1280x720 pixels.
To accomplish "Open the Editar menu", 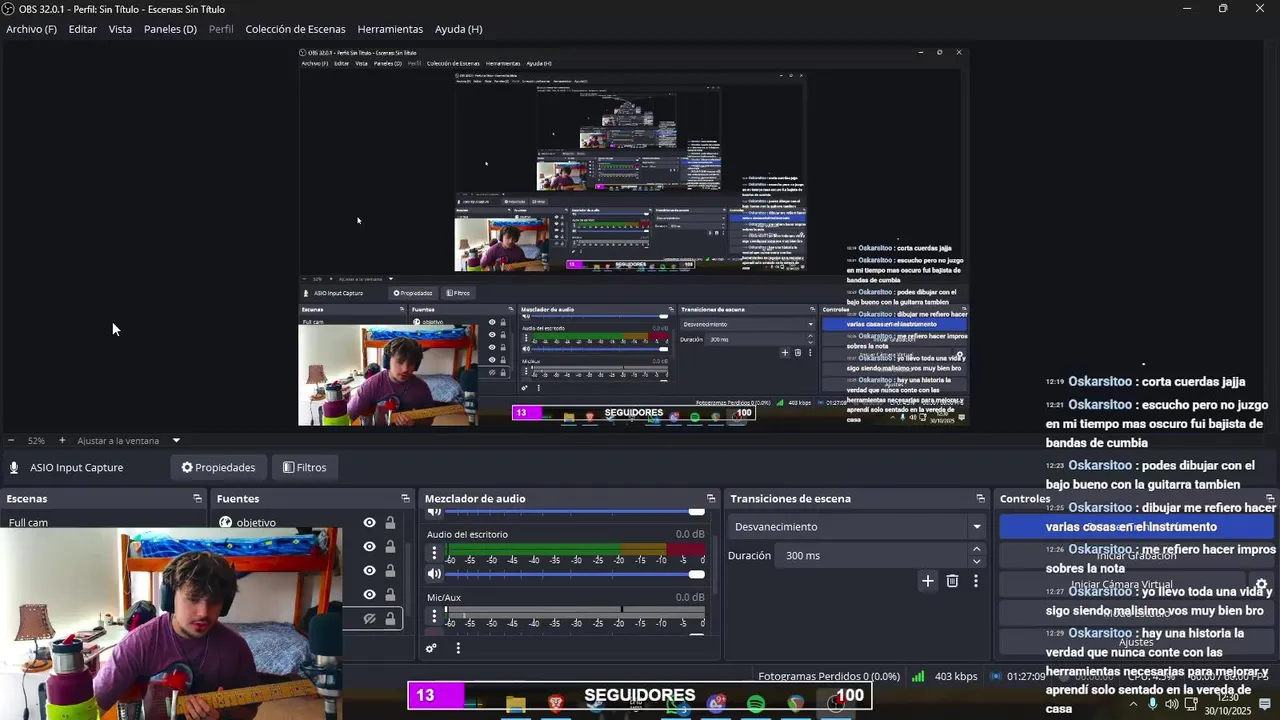I will (82, 29).
